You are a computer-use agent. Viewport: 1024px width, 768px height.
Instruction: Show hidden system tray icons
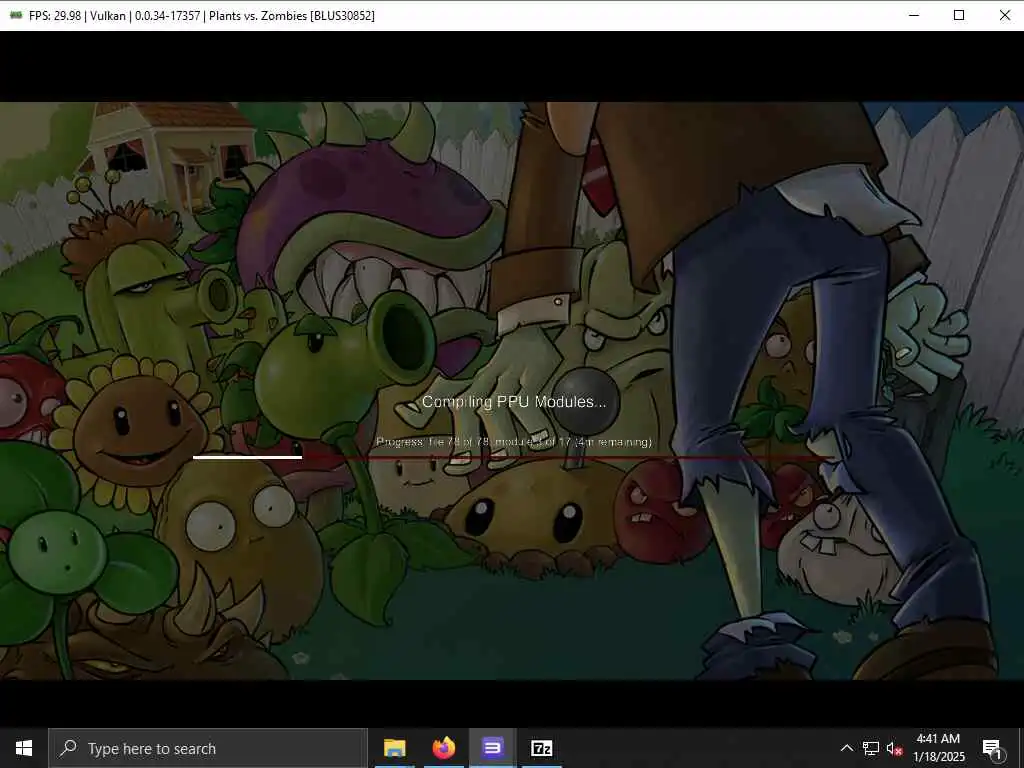(846, 748)
